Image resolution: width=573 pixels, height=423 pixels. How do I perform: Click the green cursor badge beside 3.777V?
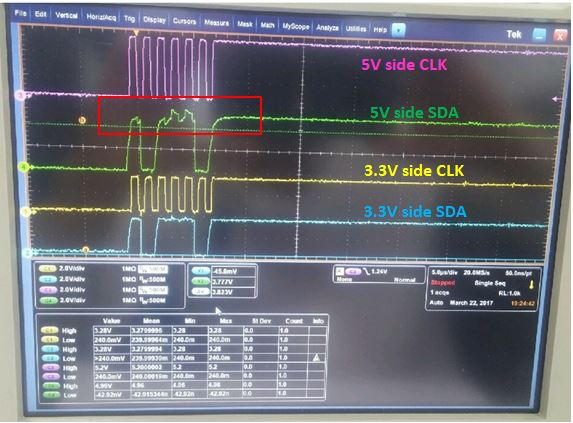click(200, 282)
